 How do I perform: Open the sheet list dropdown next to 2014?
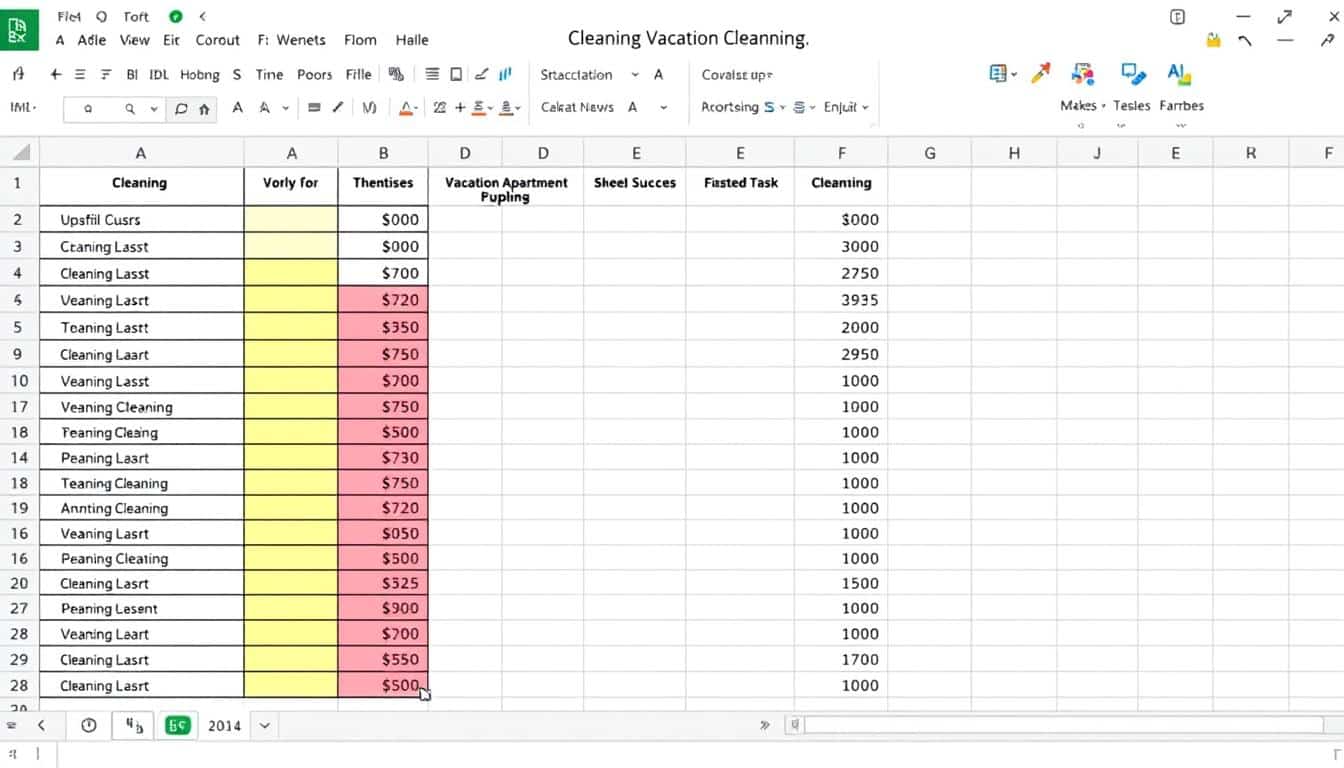point(265,726)
